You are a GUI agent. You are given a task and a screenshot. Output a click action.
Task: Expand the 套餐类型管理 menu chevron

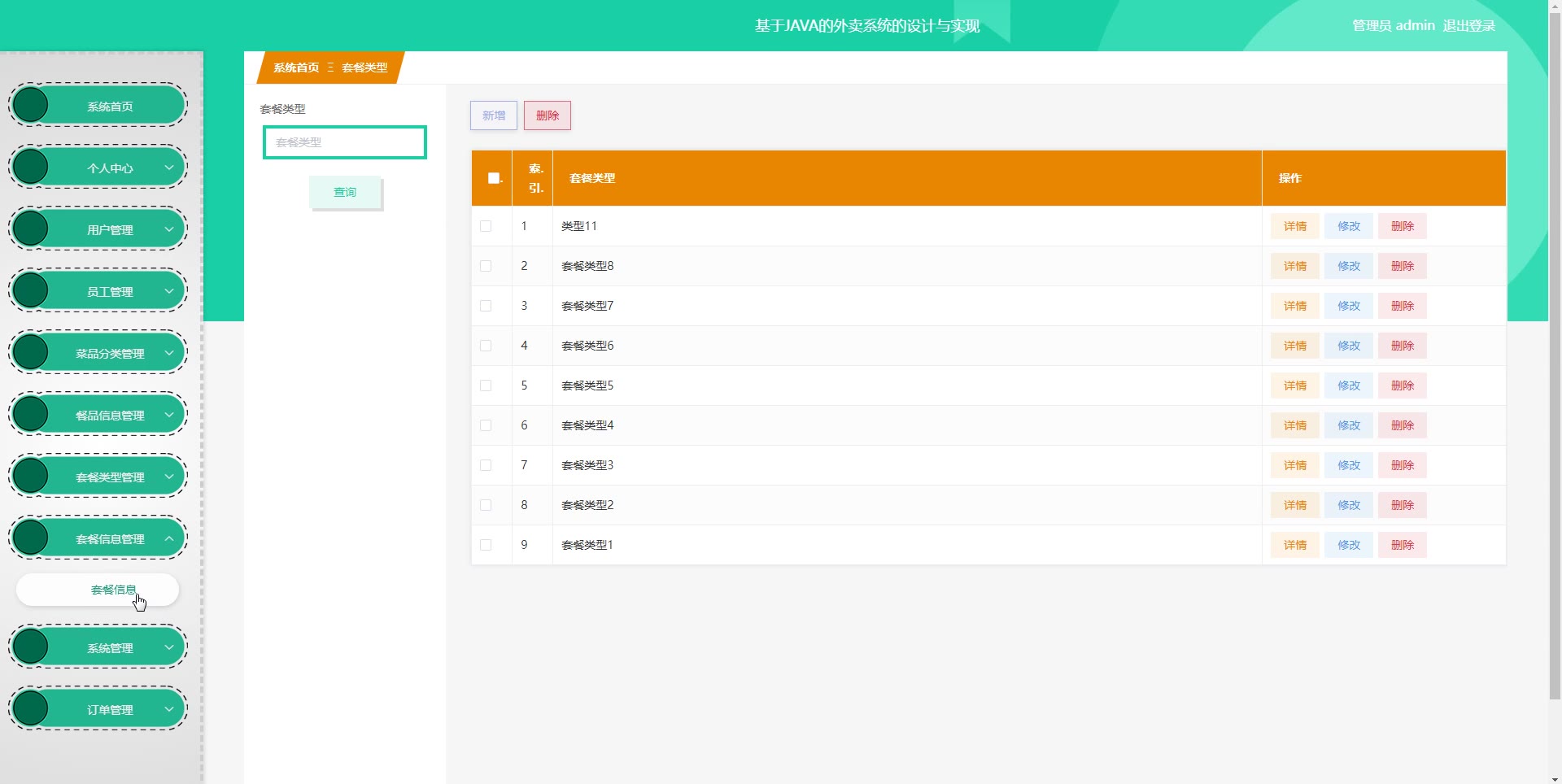169,477
